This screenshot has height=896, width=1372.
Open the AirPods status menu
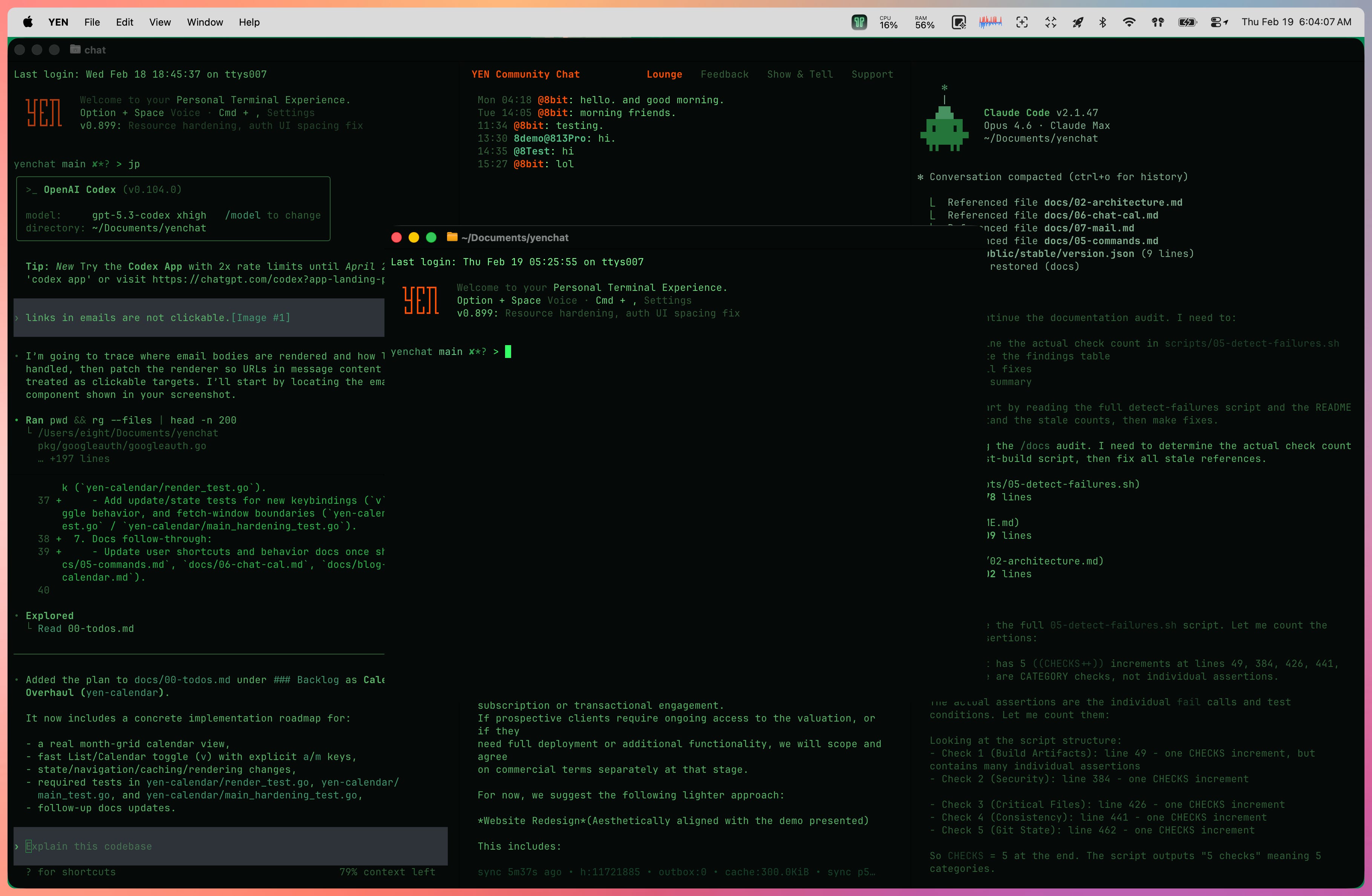click(1158, 22)
